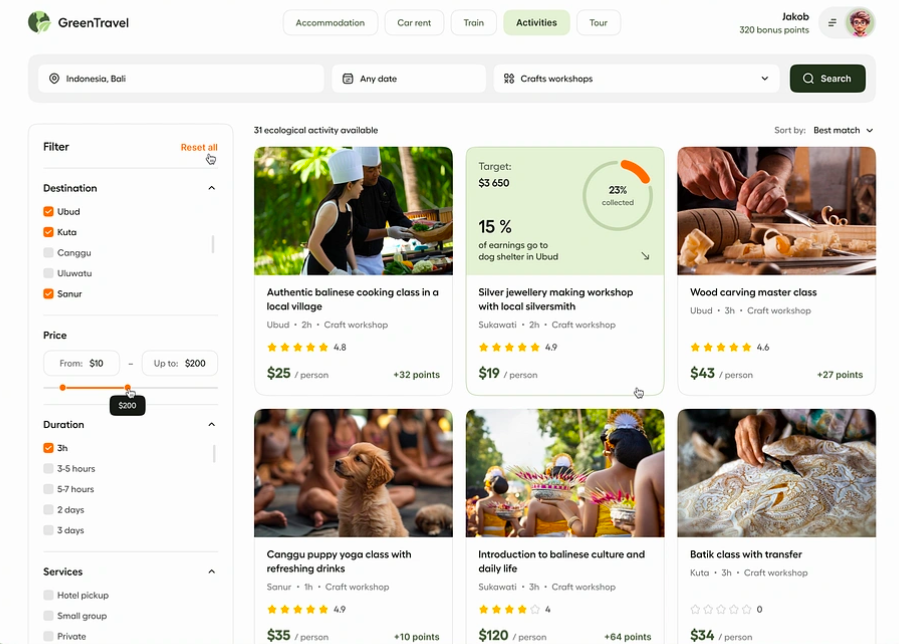899x644 pixels.
Task: Click the star rating of cooking class
Action: 298,348
